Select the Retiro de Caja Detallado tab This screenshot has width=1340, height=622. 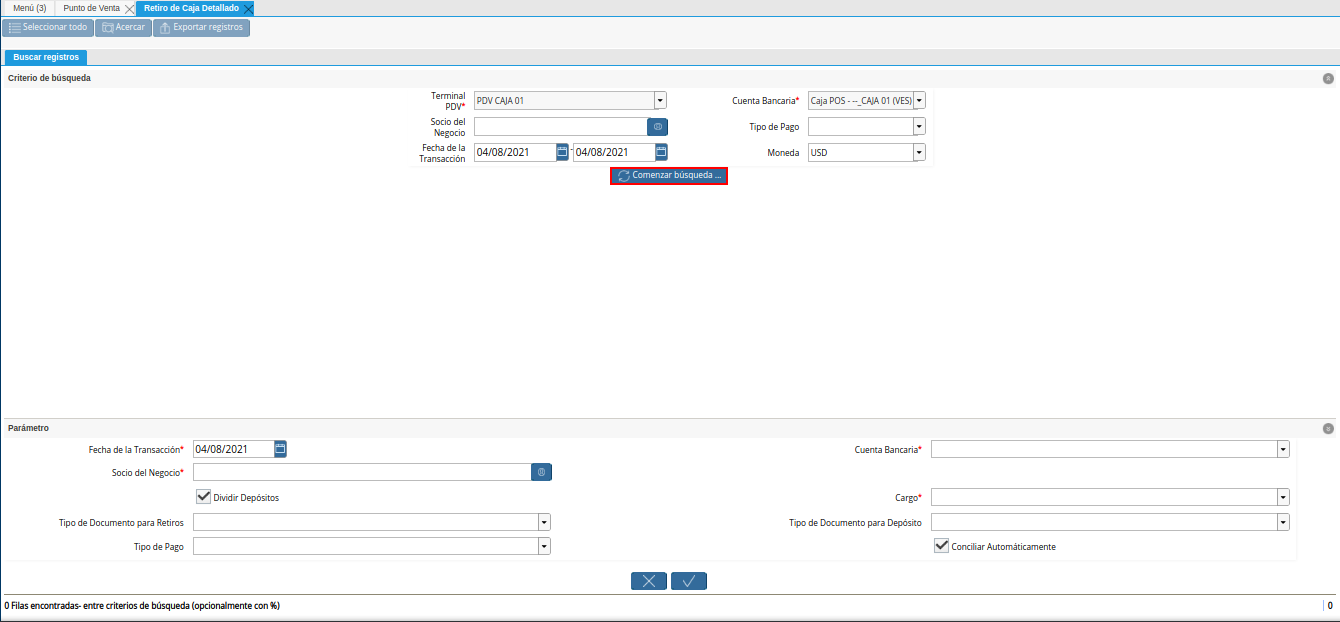coord(191,8)
